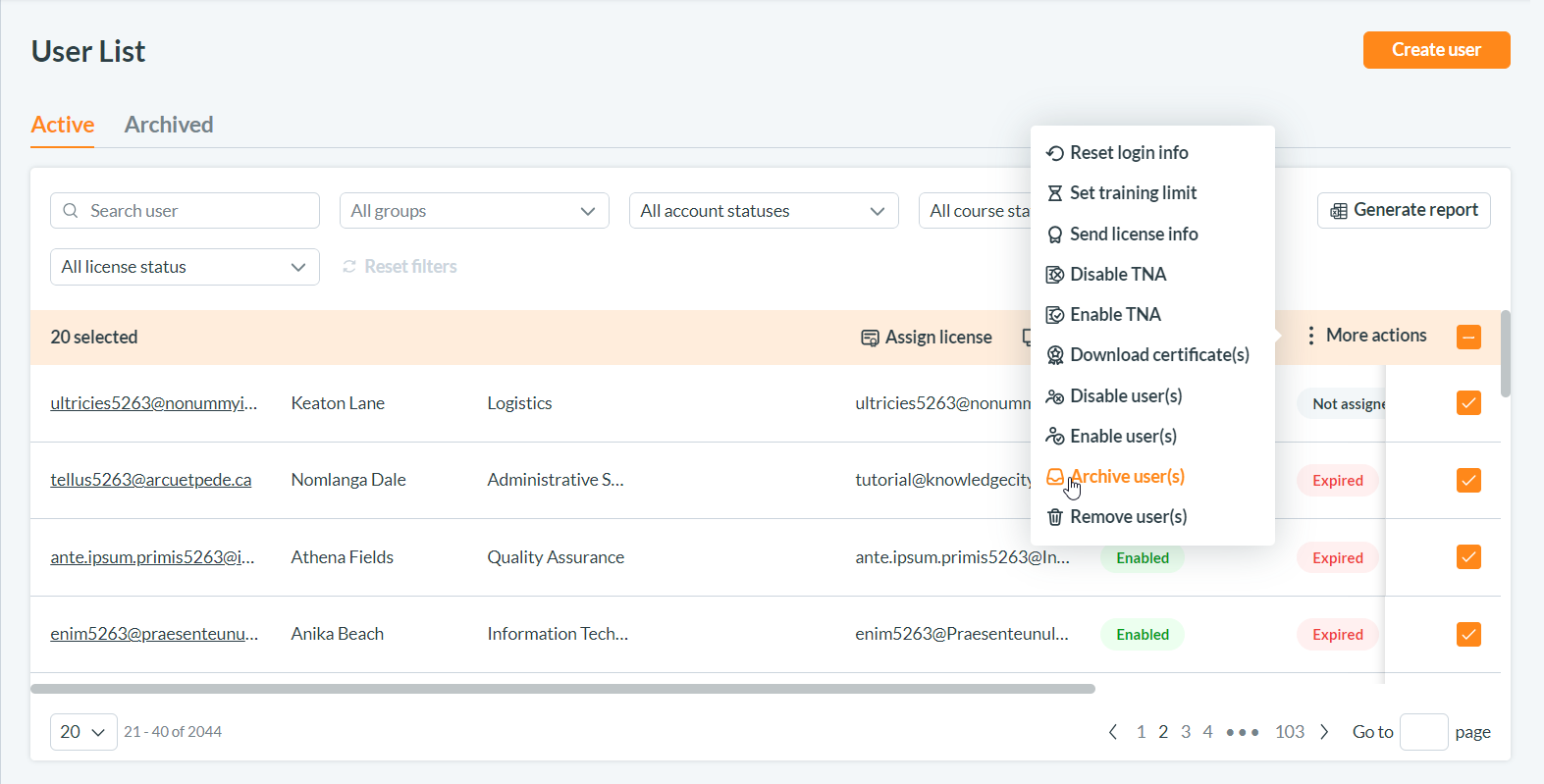Toggle the select-all checkbox in header
This screenshot has width=1544, height=784.
tap(1468, 337)
